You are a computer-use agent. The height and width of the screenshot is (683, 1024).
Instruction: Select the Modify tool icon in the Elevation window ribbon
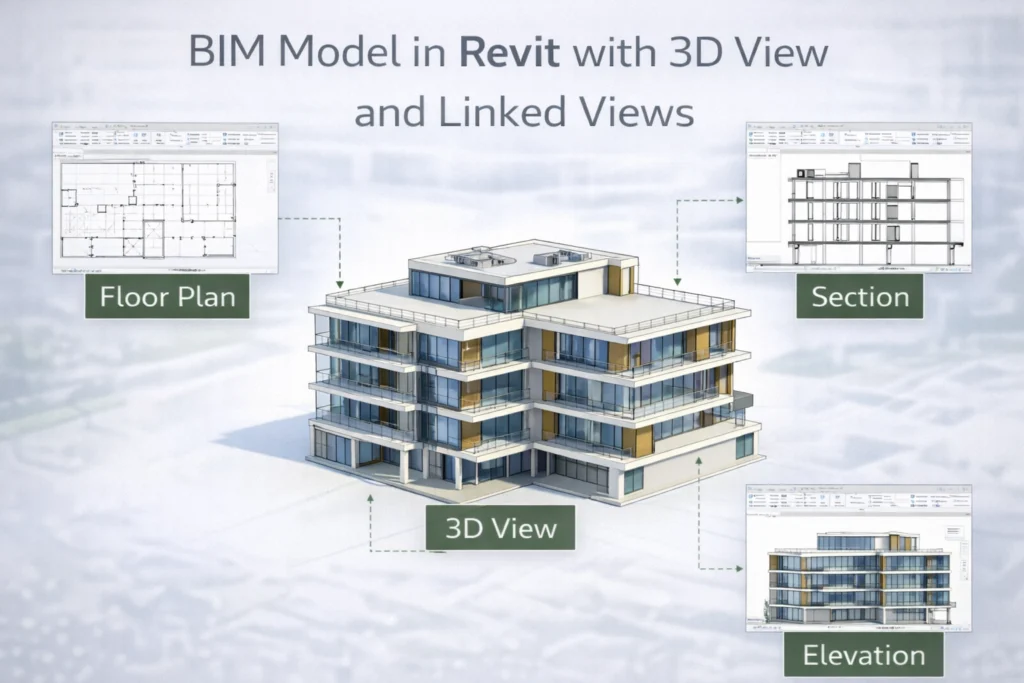[751, 498]
